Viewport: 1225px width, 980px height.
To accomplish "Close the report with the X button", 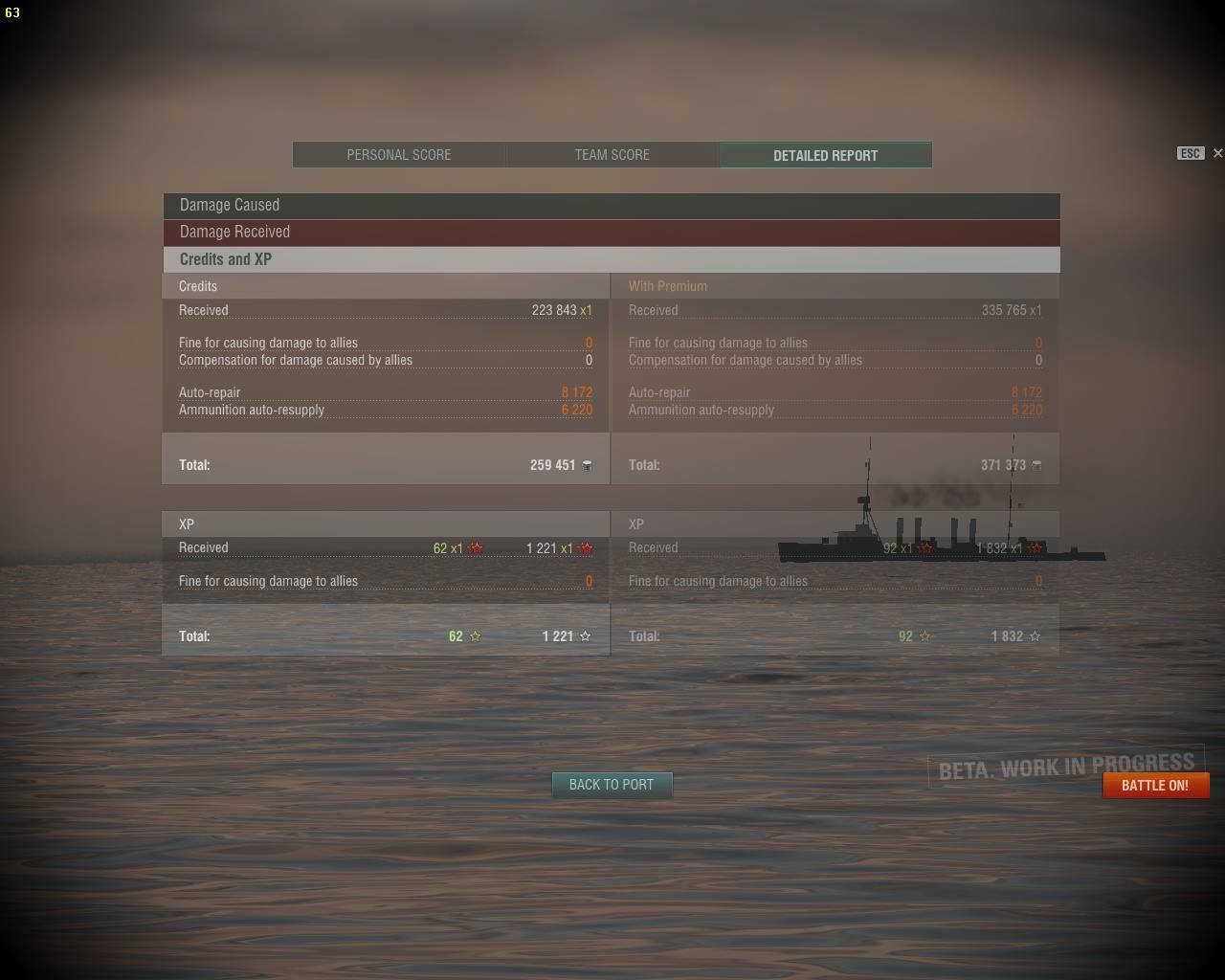I will click(x=1217, y=153).
